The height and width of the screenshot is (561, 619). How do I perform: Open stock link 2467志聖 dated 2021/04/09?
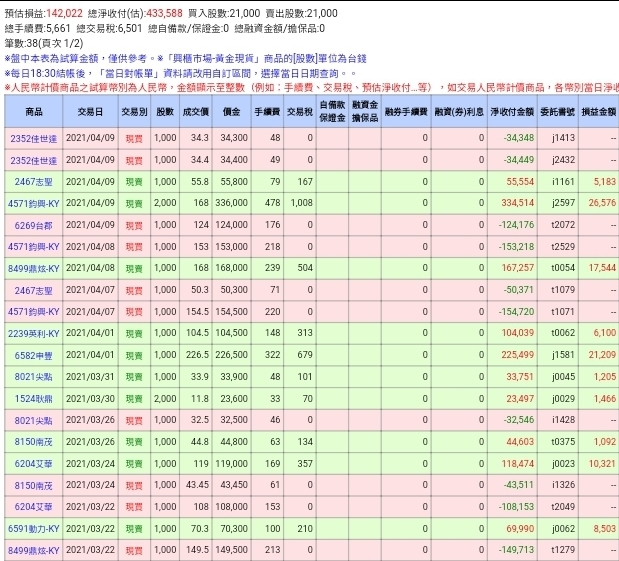pyautogui.click(x=34, y=182)
